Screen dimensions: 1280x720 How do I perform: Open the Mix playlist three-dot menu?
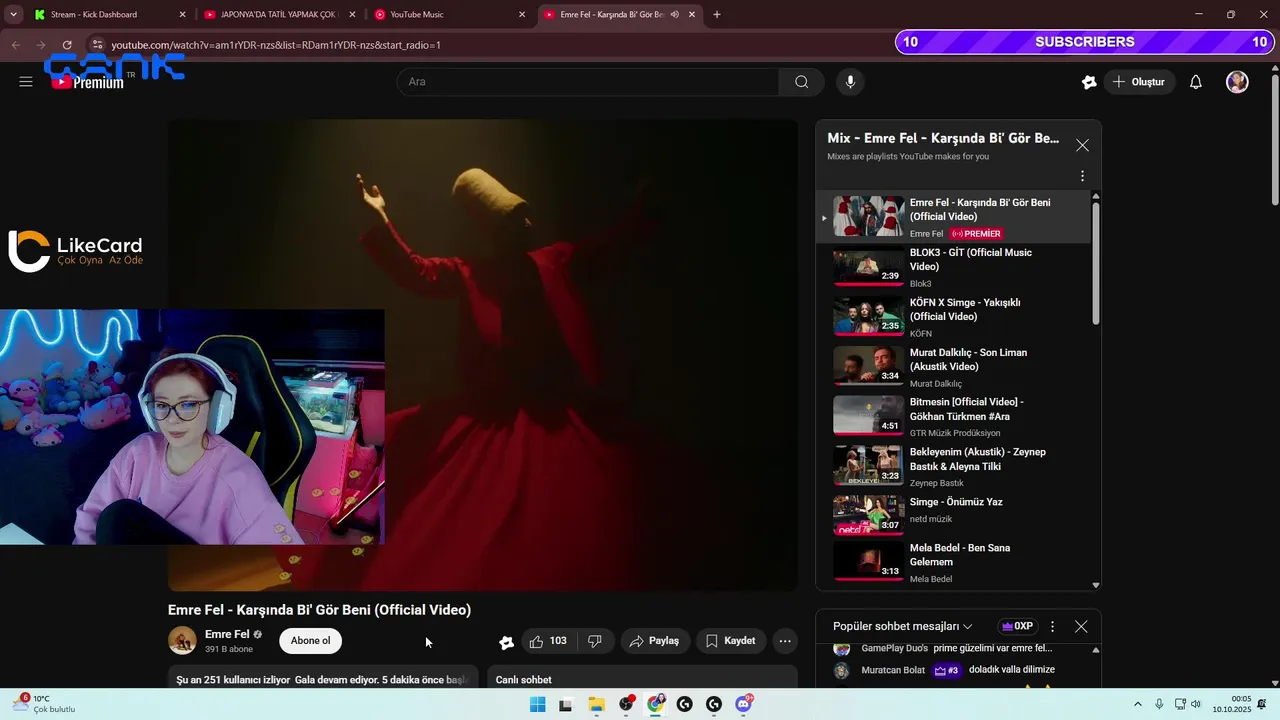(x=1082, y=176)
